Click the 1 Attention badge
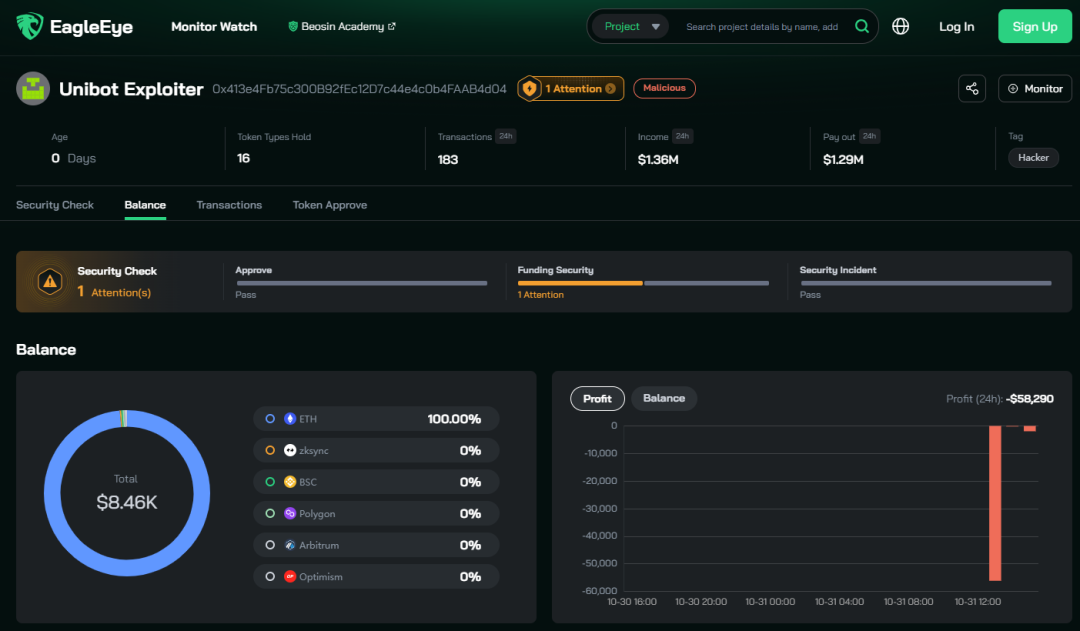The height and width of the screenshot is (631, 1080). click(x=571, y=88)
